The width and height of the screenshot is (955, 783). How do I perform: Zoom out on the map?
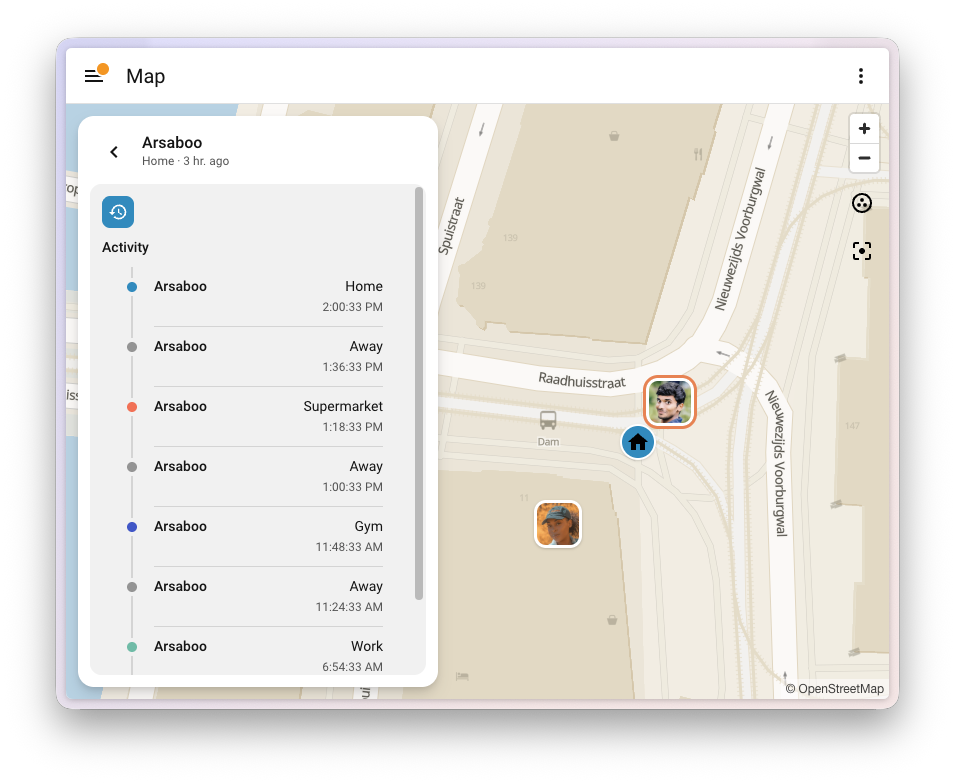864,158
